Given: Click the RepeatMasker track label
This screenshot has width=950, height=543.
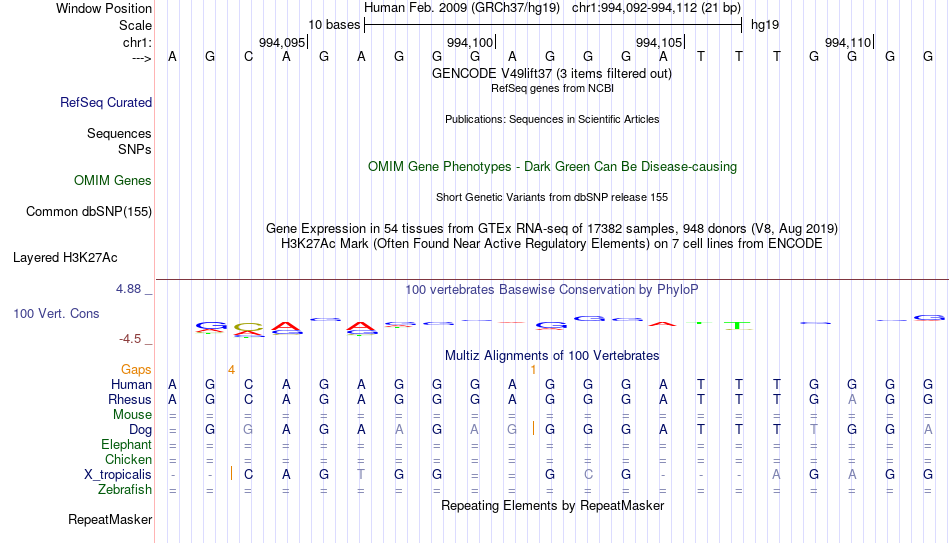Looking at the screenshot, I should (x=110, y=519).
